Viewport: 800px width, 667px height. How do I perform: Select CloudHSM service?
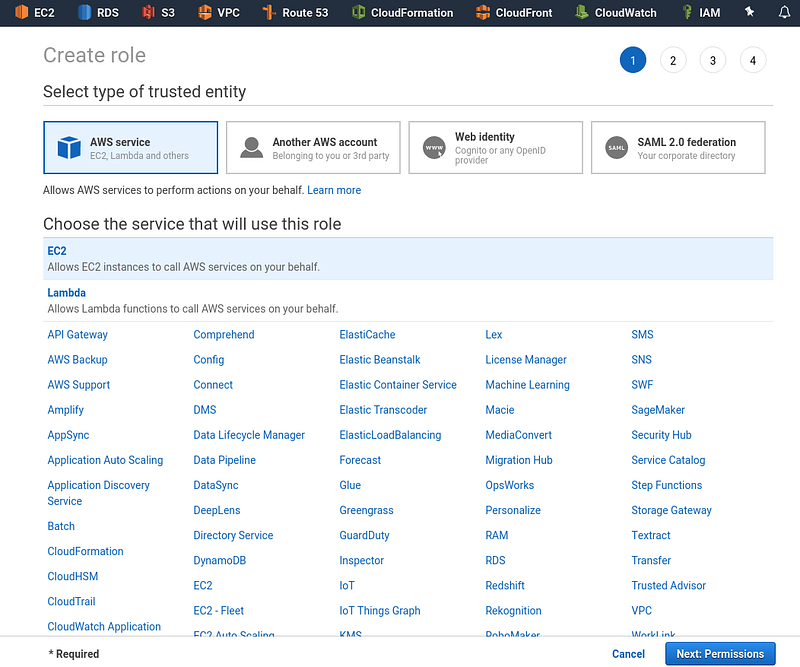[x=73, y=576]
